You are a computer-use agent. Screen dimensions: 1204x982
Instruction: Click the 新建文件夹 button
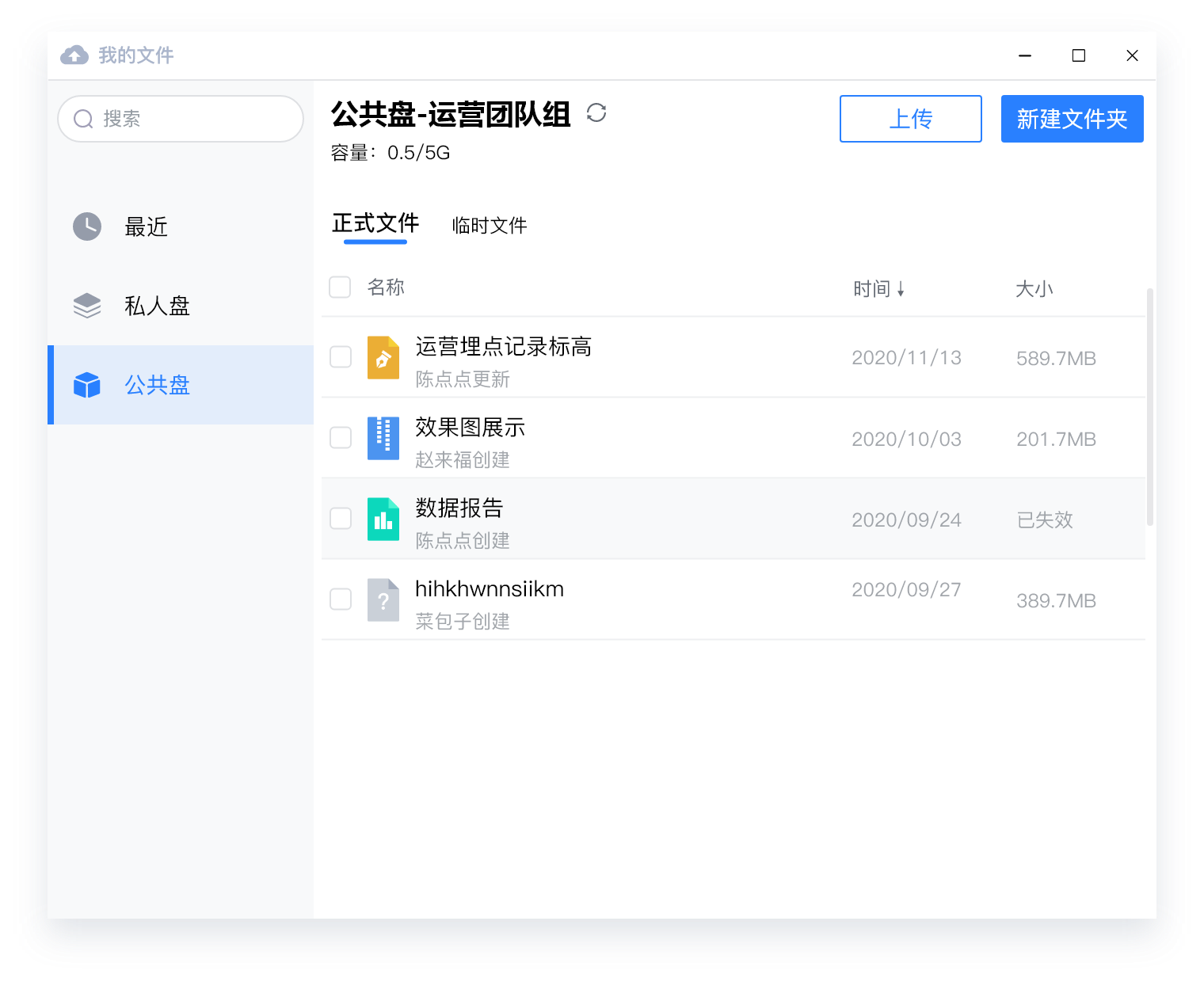click(1073, 119)
